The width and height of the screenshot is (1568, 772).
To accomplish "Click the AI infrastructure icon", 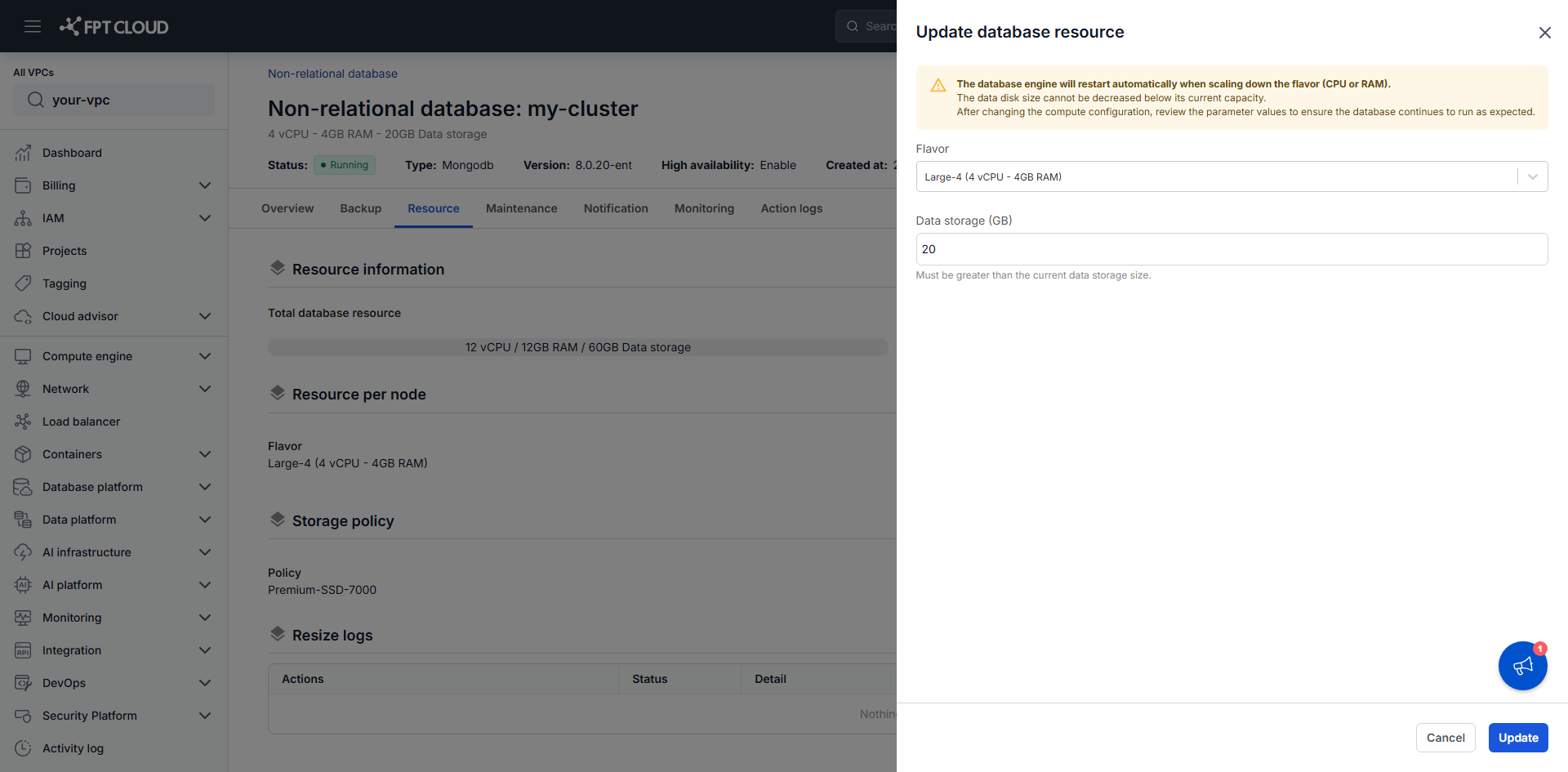I will (x=23, y=552).
